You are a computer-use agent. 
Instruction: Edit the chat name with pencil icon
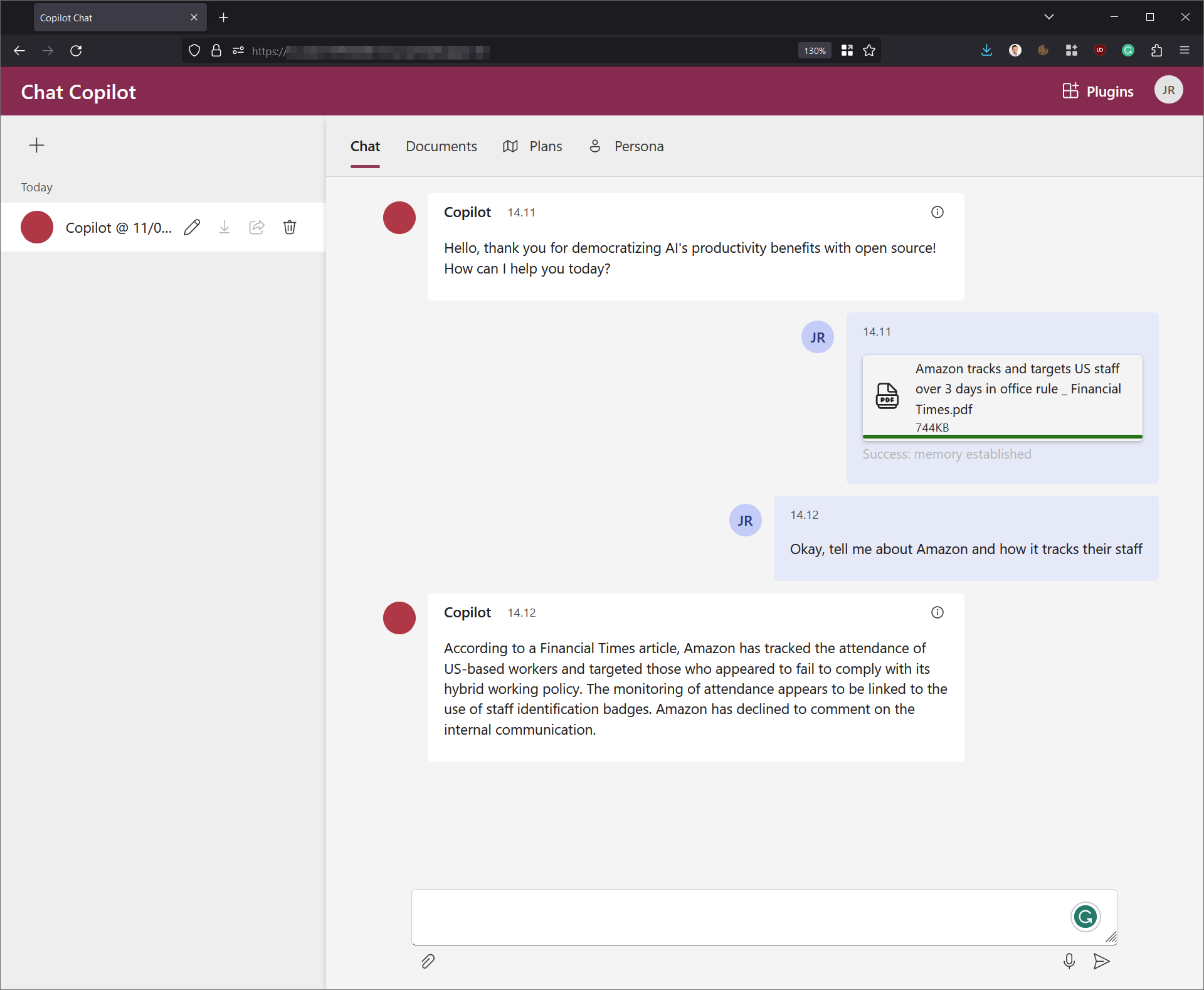[193, 227]
